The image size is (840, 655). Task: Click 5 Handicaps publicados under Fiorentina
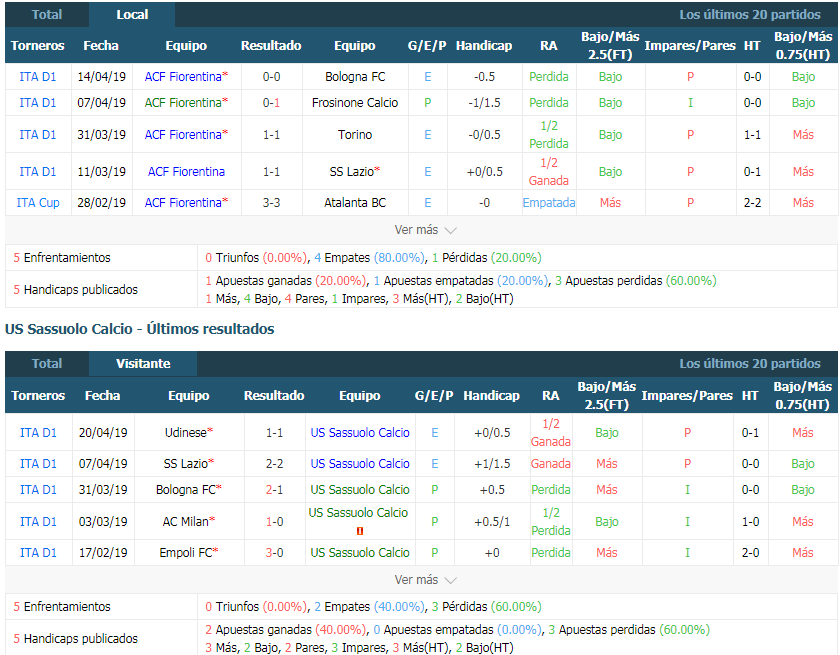pyautogui.click(x=76, y=289)
